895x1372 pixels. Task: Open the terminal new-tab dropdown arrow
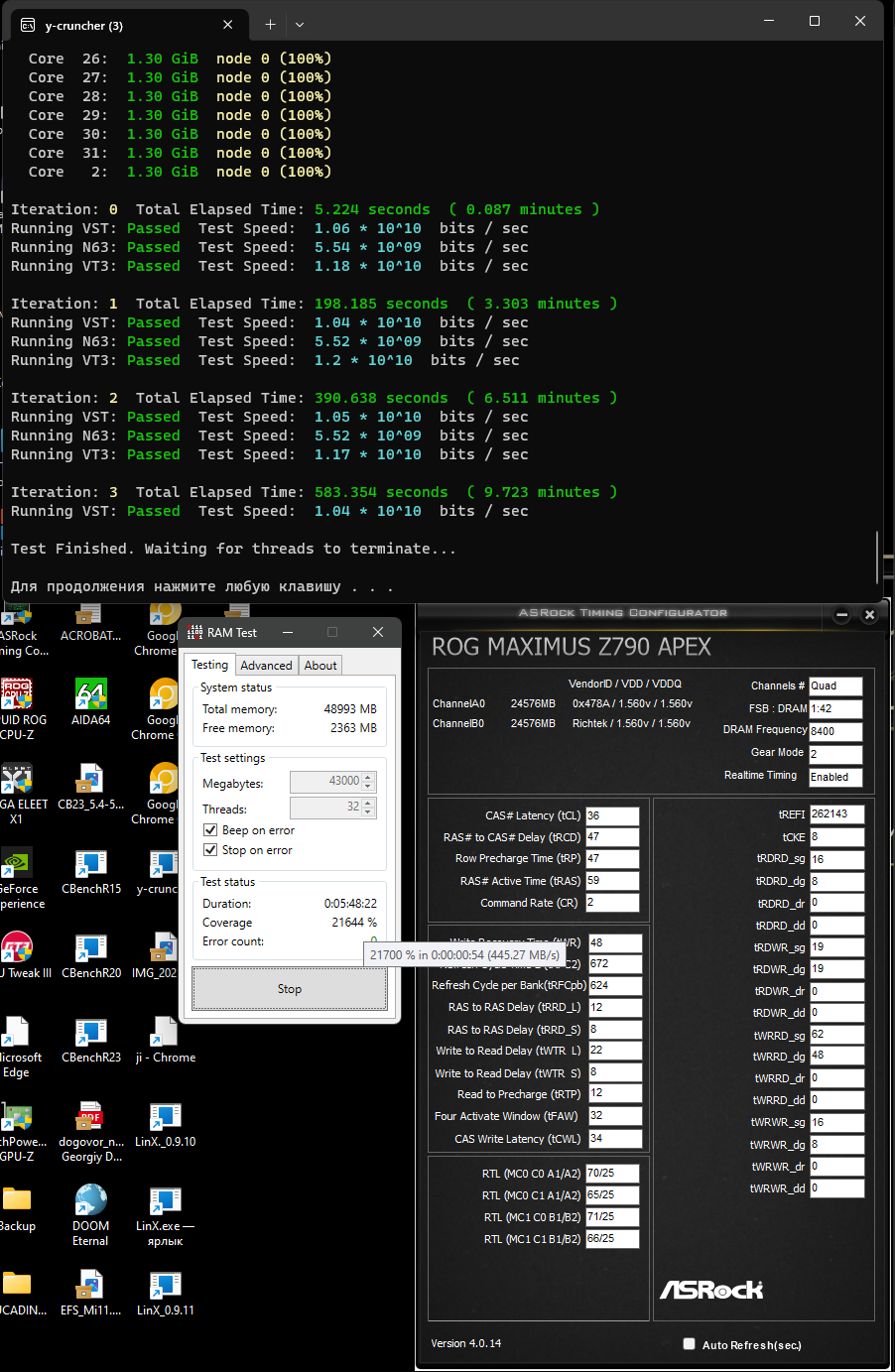pyautogui.click(x=300, y=24)
